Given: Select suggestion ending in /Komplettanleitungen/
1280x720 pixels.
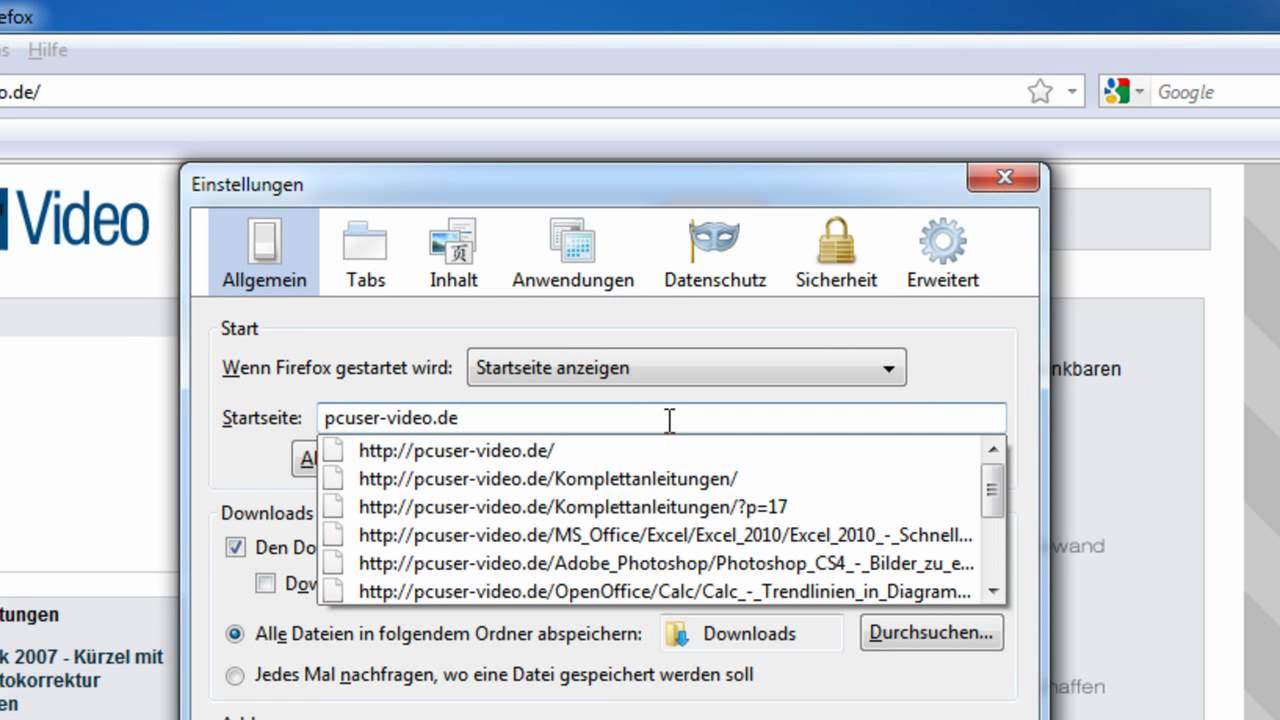Looking at the screenshot, I should click(x=648, y=478).
